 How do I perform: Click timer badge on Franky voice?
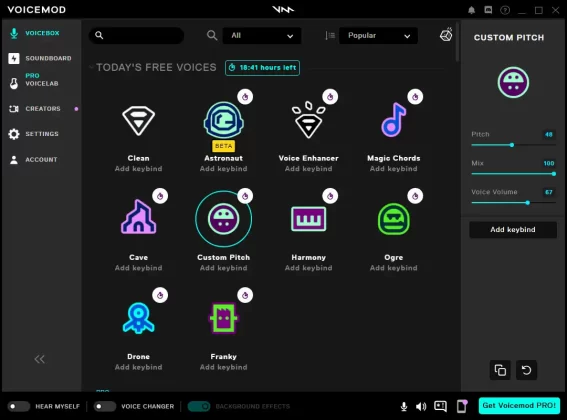pyautogui.click(x=245, y=295)
